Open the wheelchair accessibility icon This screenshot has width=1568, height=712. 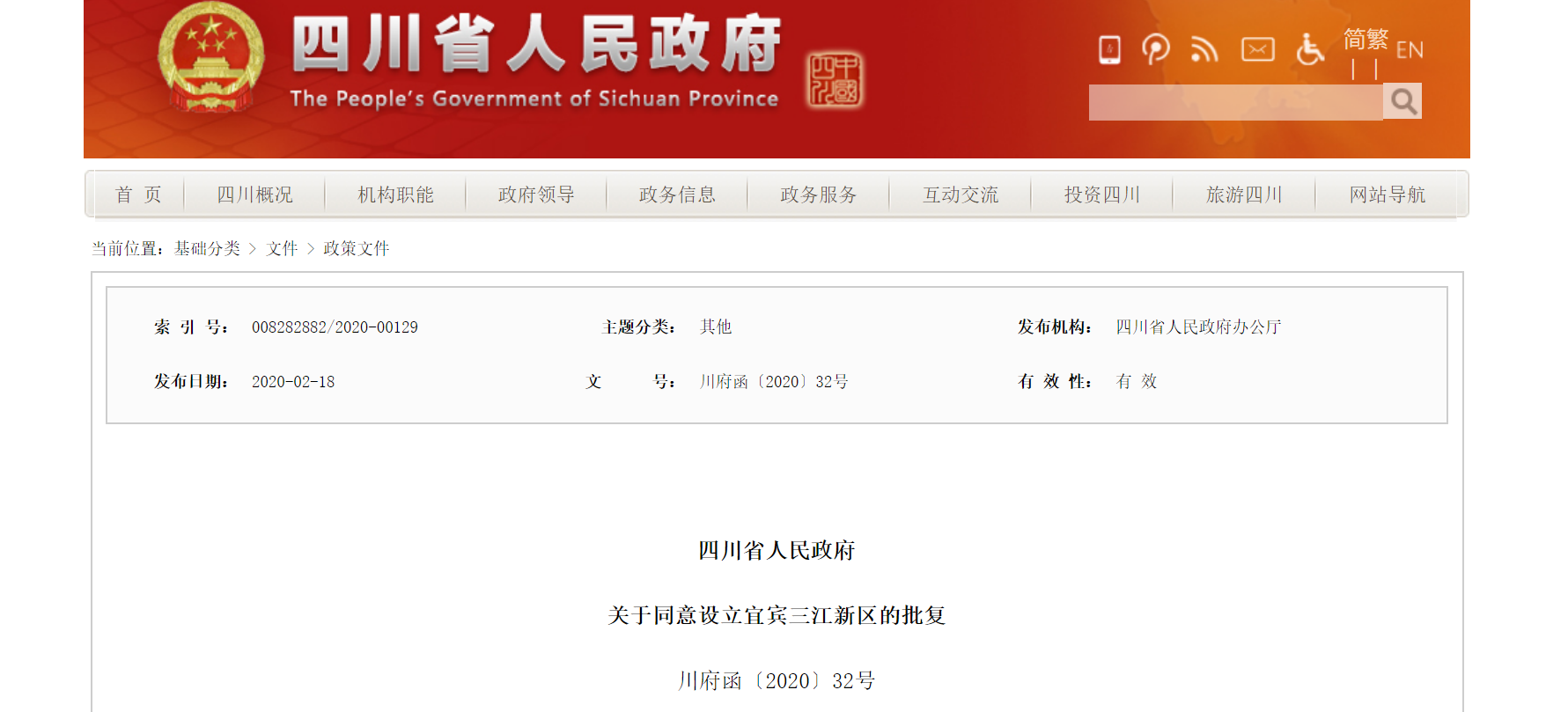click(1309, 49)
